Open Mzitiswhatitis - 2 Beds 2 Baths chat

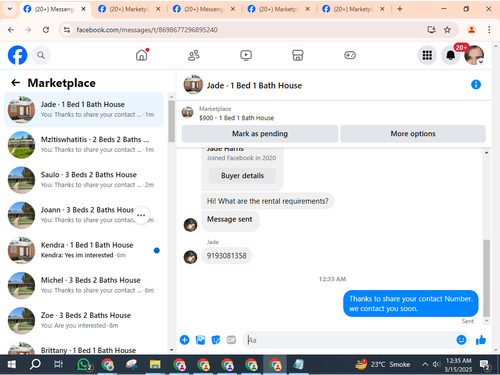(84, 145)
